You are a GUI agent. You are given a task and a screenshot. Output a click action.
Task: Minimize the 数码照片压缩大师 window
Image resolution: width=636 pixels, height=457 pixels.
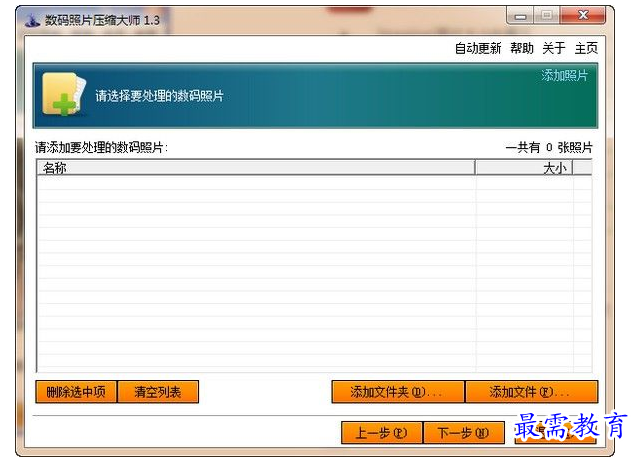pyautogui.click(x=520, y=16)
